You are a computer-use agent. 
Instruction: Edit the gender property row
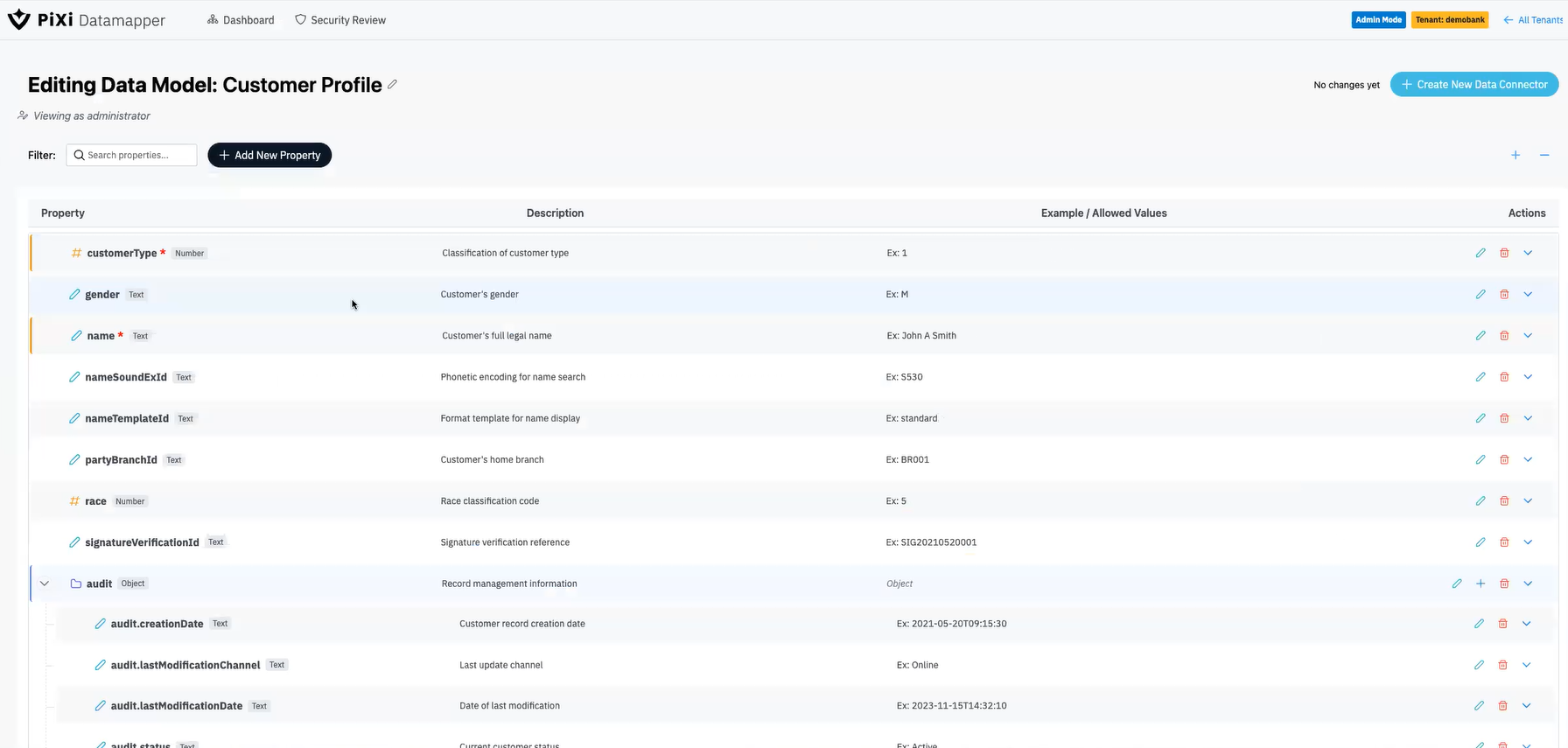[1480, 294]
